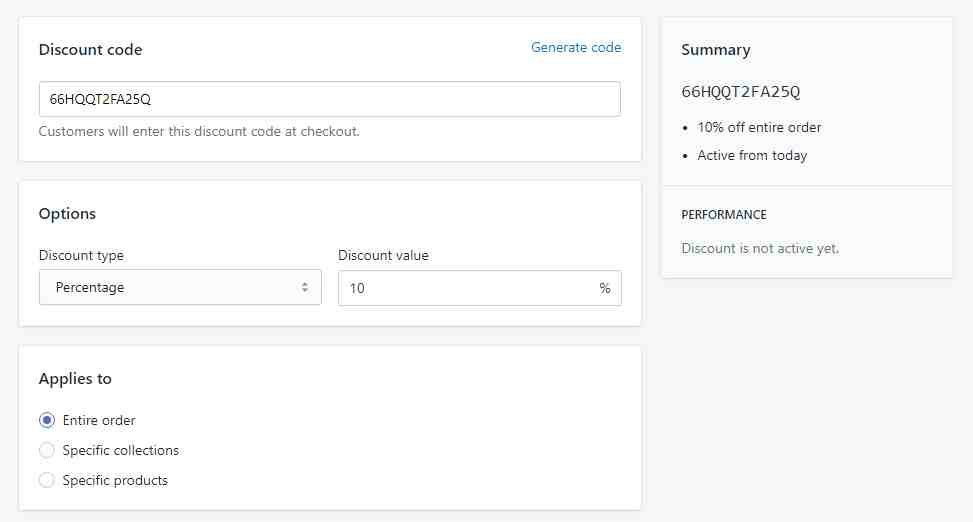Click the up-down arrows beside Percentage

coord(305,288)
